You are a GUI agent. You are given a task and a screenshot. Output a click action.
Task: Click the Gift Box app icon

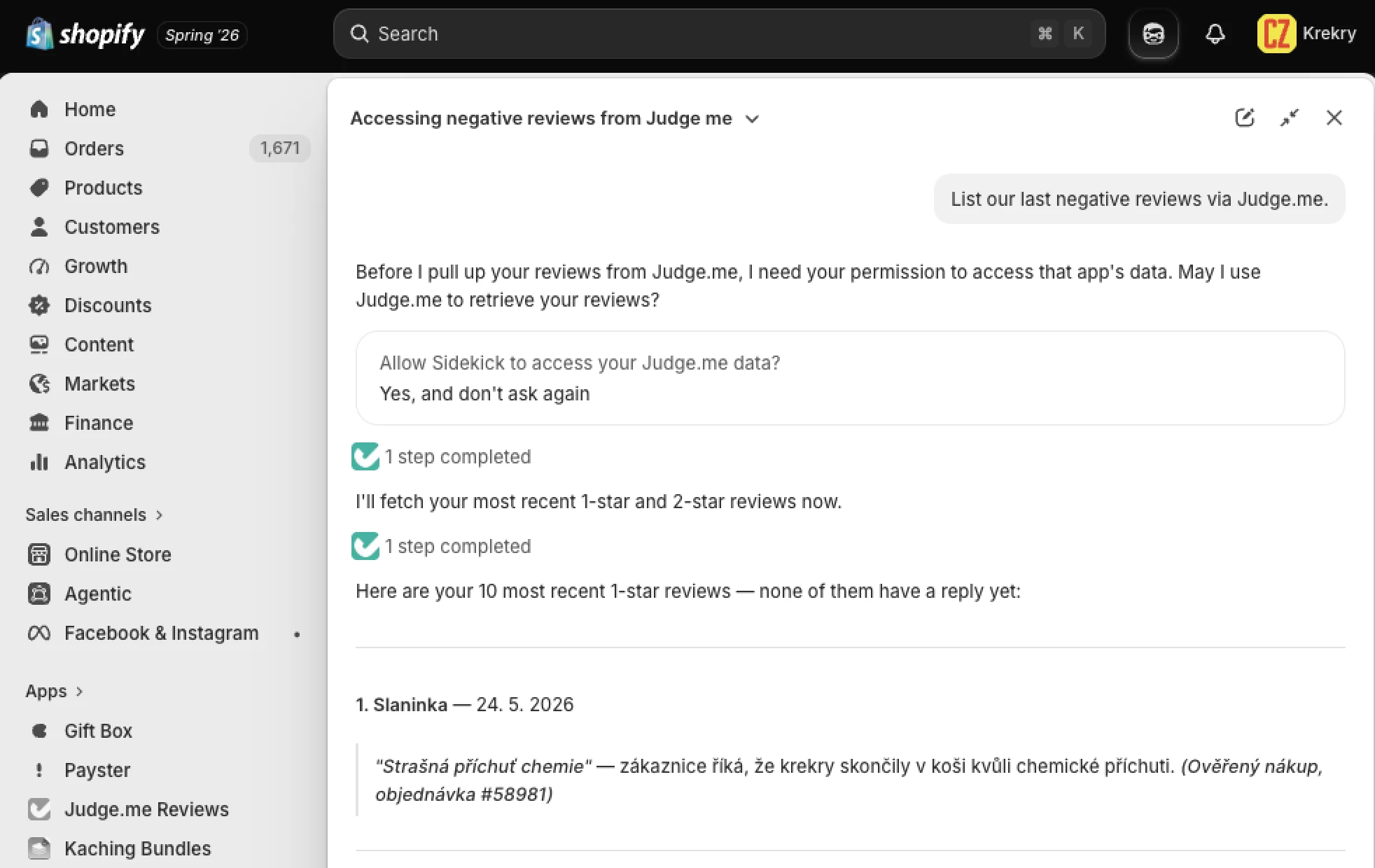39,731
